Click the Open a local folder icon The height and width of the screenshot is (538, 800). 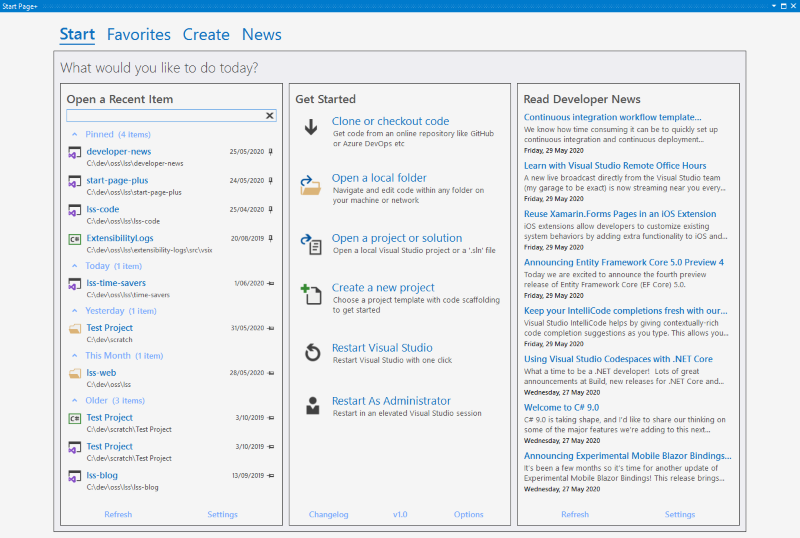(x=310, y=185)
